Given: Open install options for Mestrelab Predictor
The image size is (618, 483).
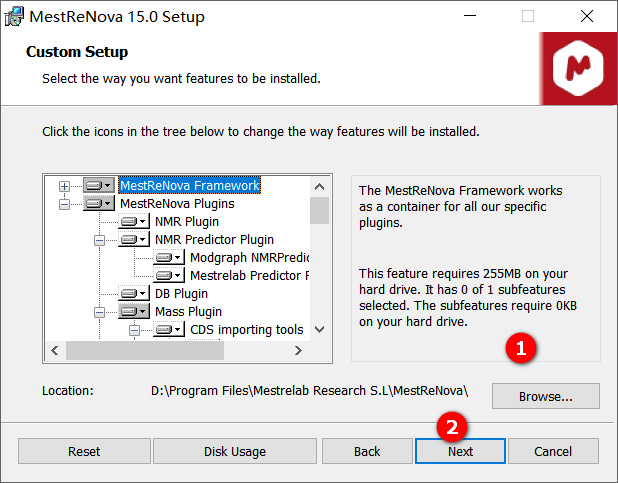Looking at the screenshot, I should [169, 275].
